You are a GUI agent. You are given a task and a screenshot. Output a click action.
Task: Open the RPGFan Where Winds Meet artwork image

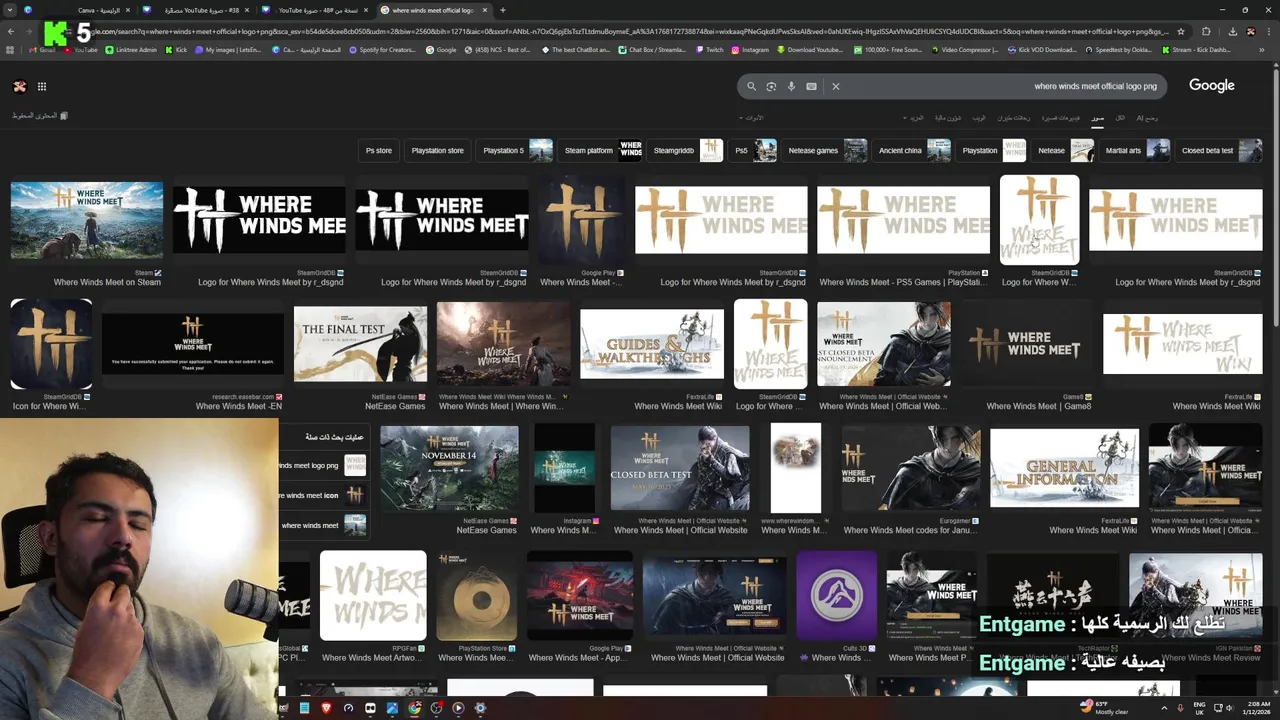[x=373, y=595]
